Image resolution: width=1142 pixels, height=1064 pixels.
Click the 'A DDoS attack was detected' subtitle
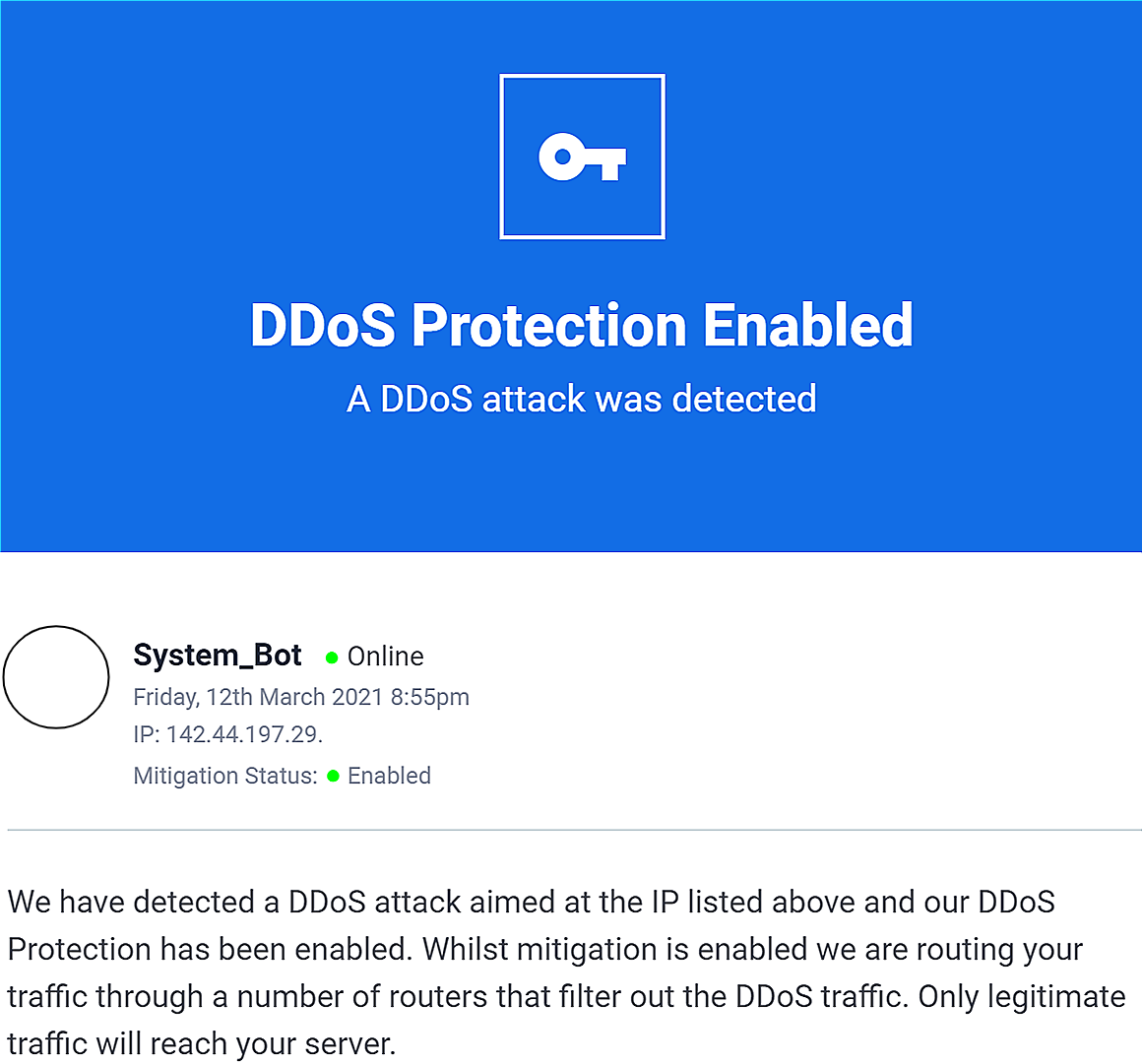click(x=581, y=399)
